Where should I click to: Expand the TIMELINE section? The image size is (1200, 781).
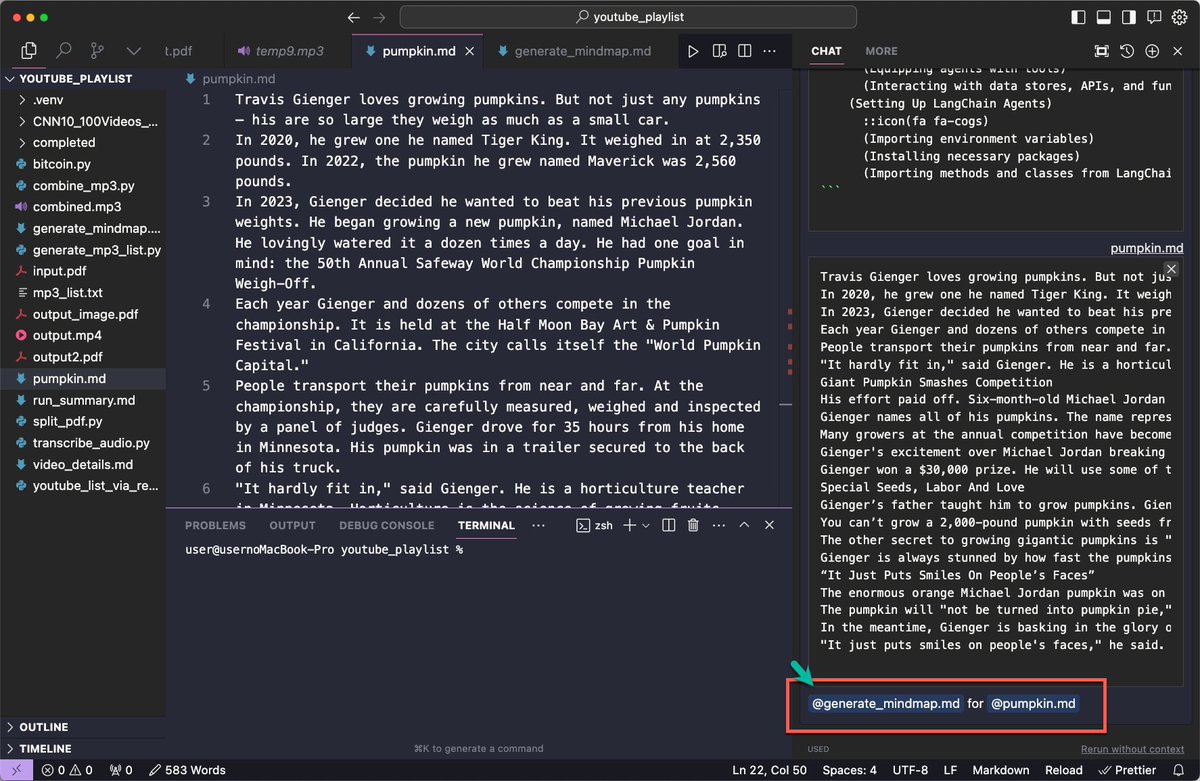(x=83, y=748)
